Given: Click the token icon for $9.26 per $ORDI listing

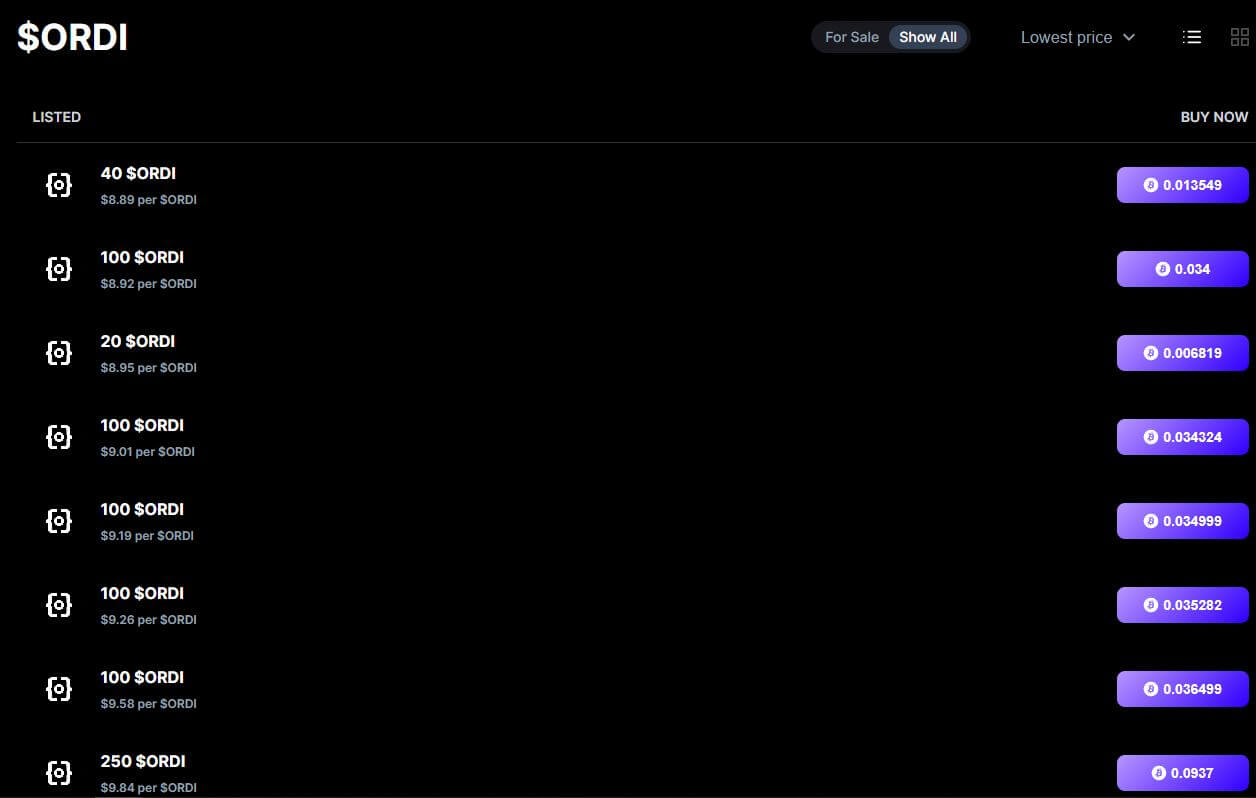Looking at the screenshot, I should pos(59,605).
